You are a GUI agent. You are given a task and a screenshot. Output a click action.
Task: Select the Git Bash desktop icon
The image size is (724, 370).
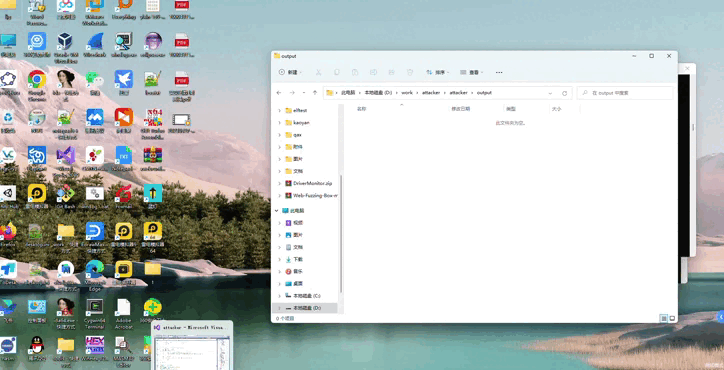point(66,196)
